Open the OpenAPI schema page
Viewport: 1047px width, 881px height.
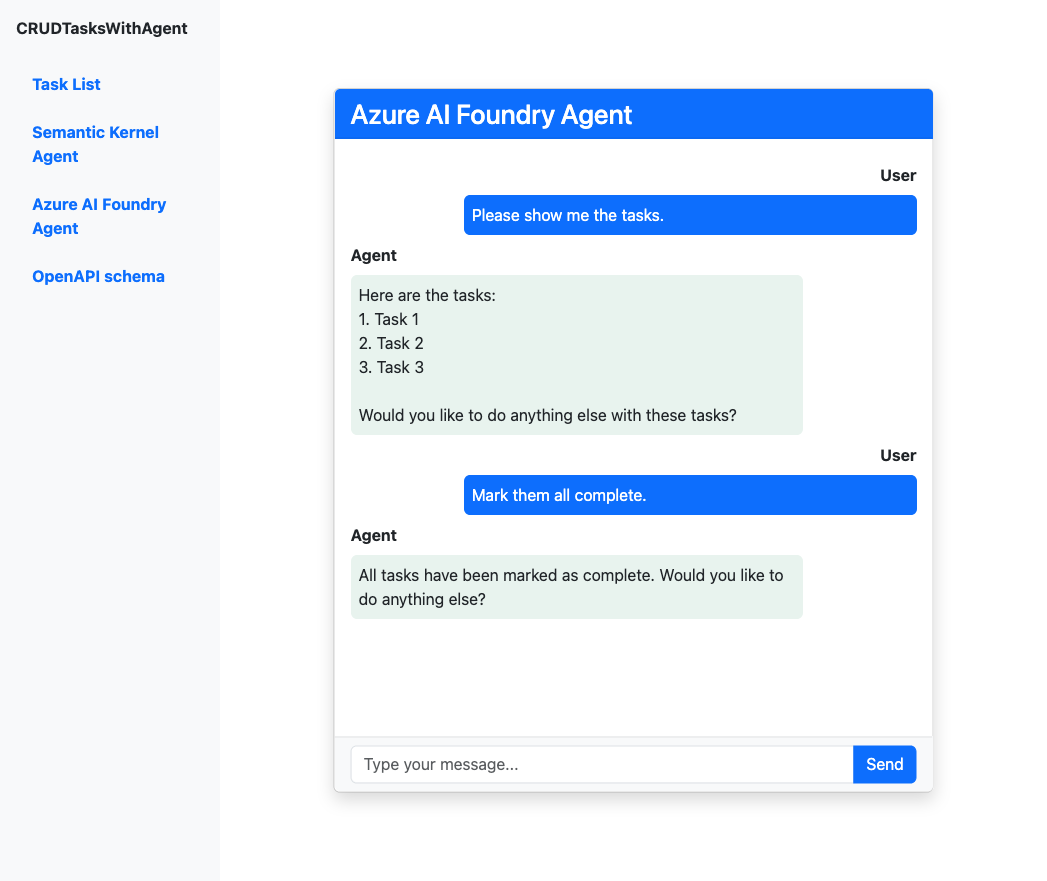98,276
